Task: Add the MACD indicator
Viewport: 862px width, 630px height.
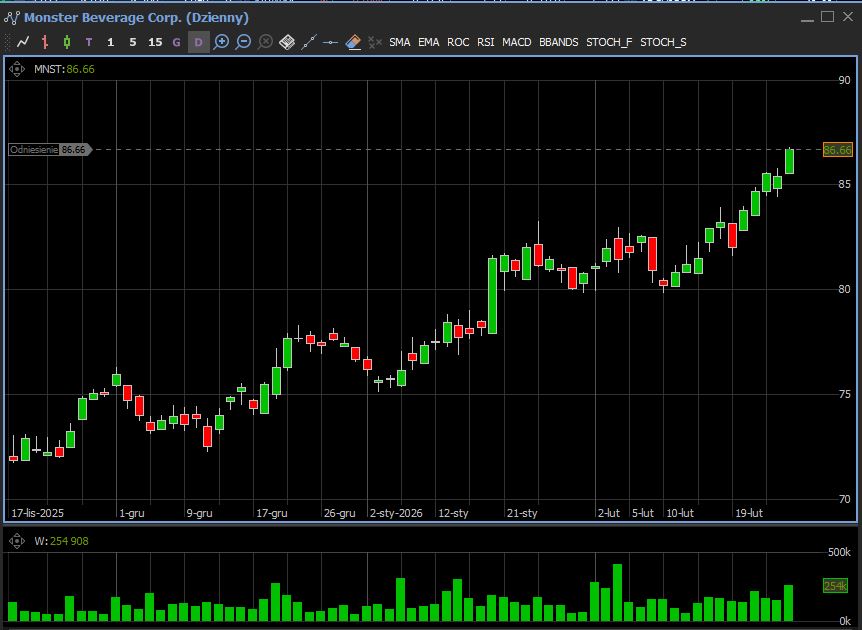Action: point(517,42)
